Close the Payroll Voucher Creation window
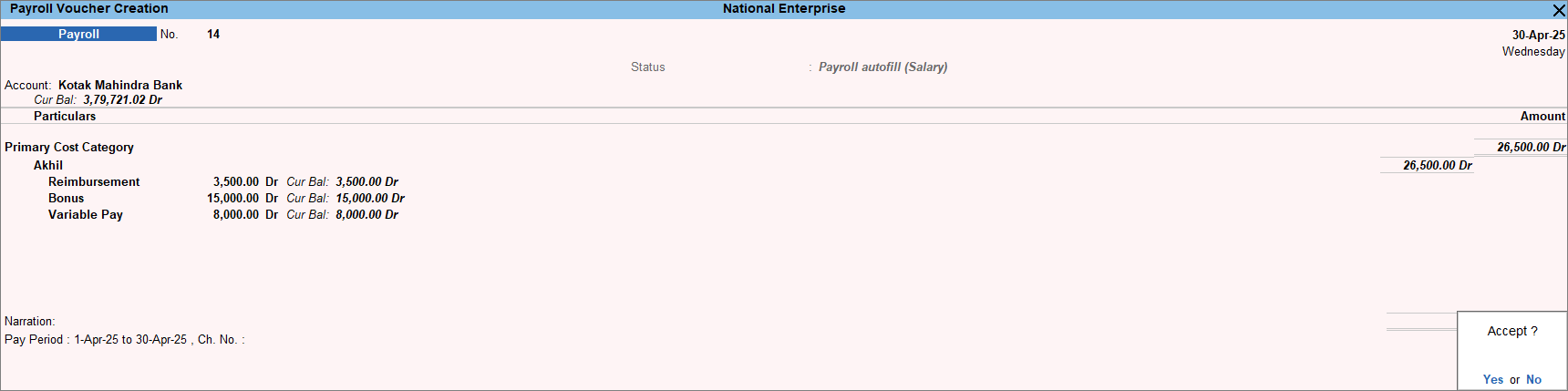The width and height of the screenshot is (1568, 391). 1558,10
